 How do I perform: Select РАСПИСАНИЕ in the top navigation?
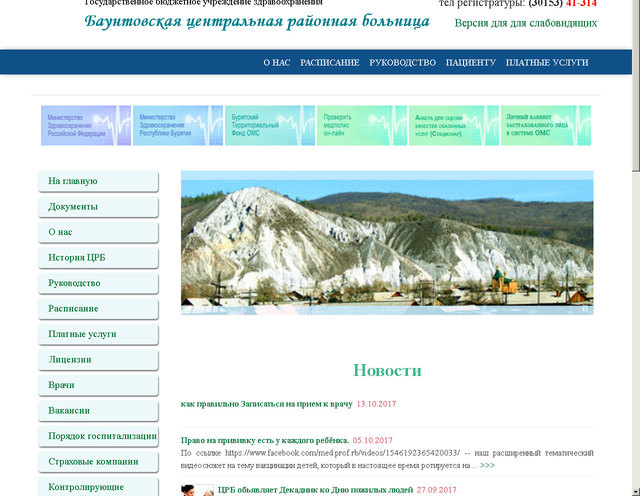[330, 62]
